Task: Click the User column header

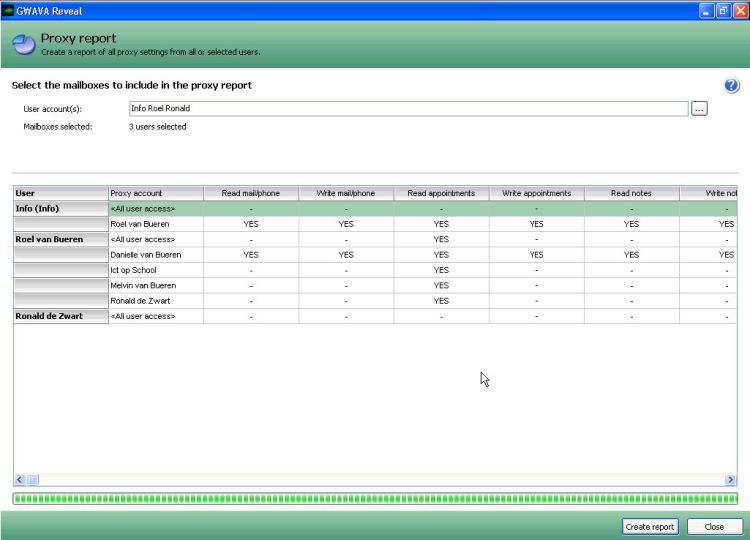Action: 60,193
